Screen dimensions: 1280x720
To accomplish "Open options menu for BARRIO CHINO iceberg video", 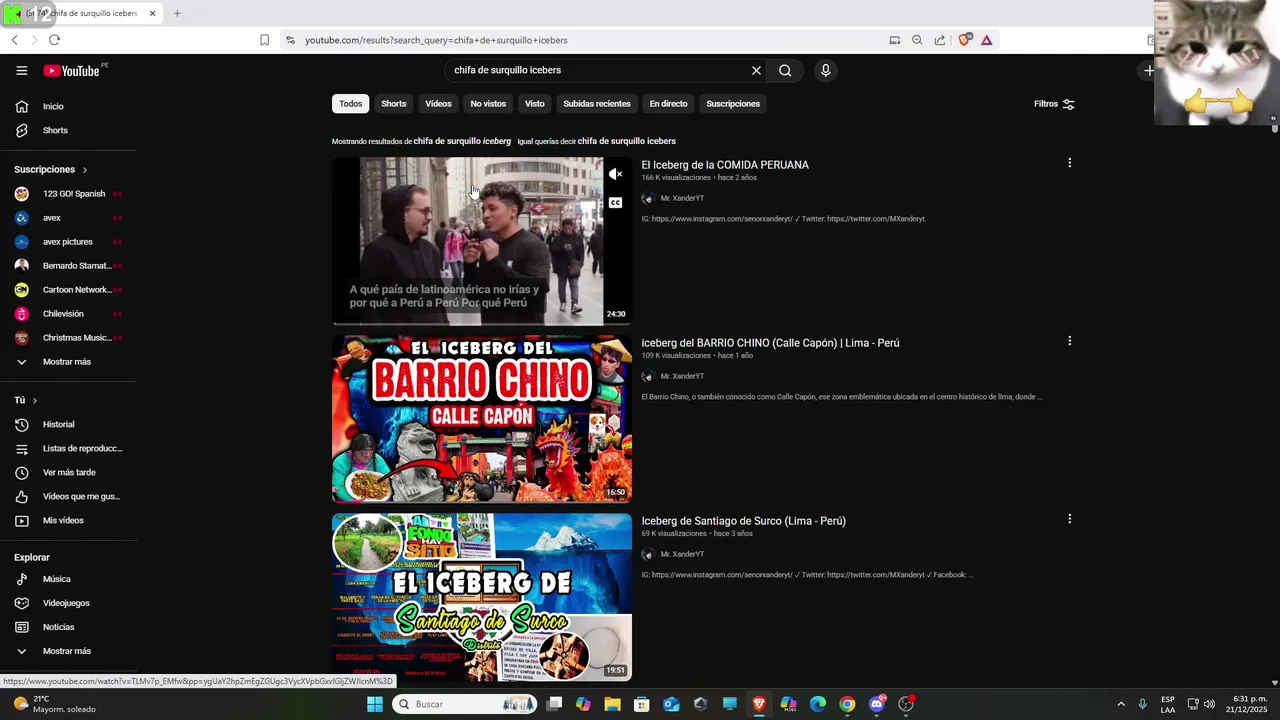I will coord(1069,341).
